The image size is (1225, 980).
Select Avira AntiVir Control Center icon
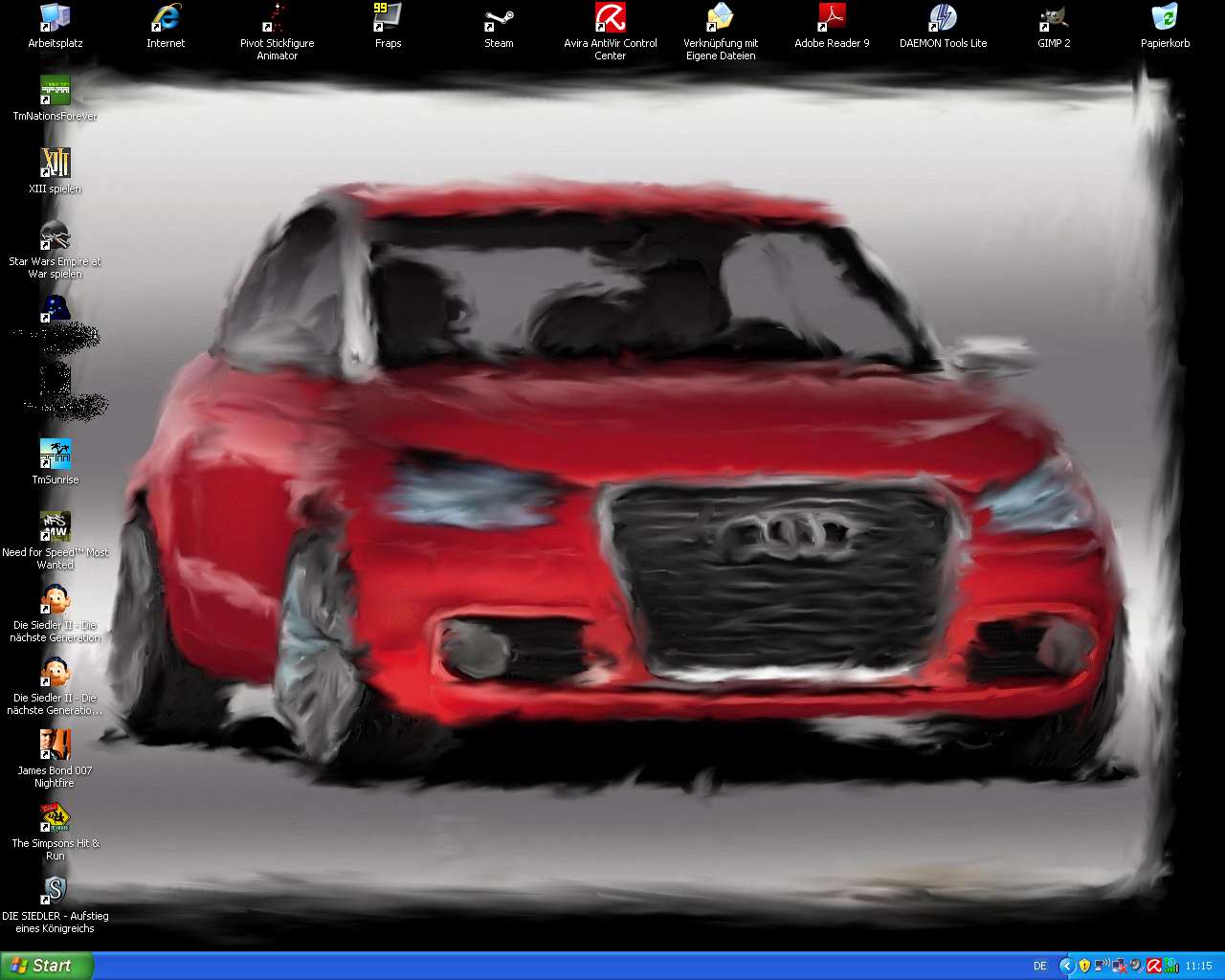[x=610, y=18]
